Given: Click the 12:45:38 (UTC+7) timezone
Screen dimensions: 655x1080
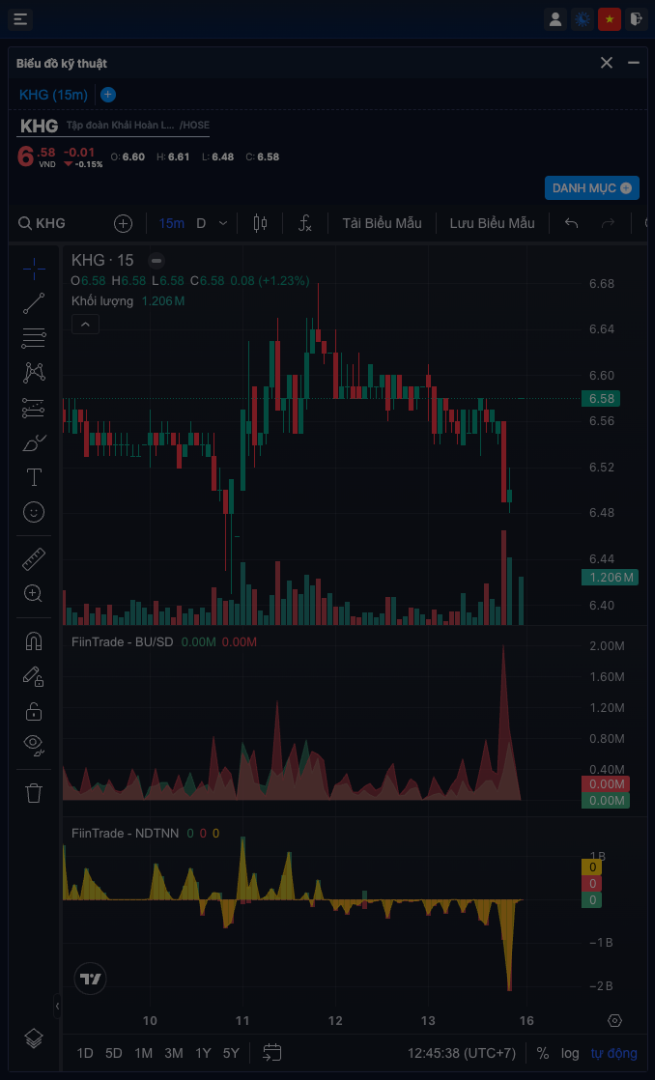Looking at the screenshot, I should [x=461, y=1053].
